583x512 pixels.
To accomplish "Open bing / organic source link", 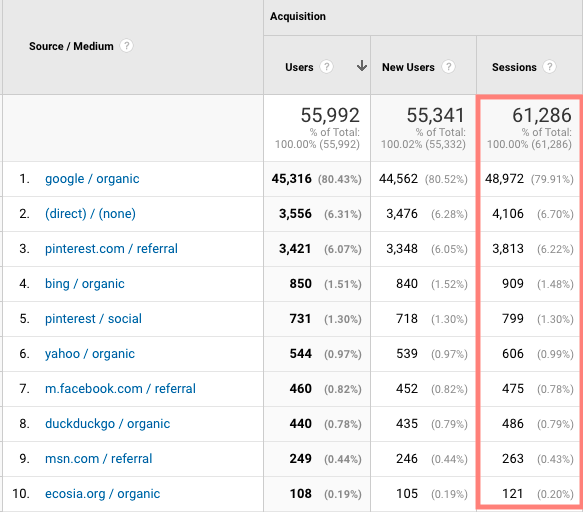I will (x=85, y=284).
